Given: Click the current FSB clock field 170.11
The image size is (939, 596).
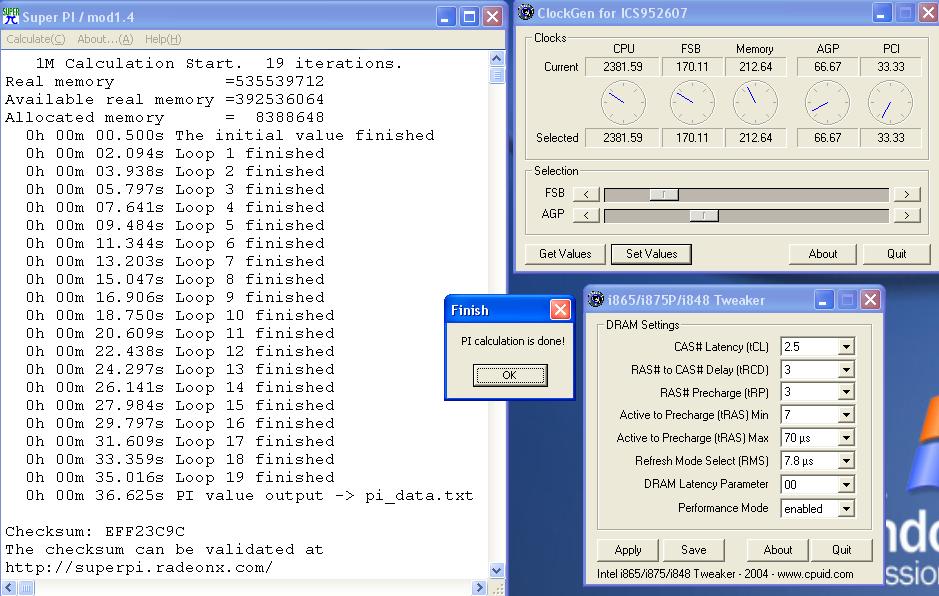Looking at the screenshot, I should click(x=692, y=67).
